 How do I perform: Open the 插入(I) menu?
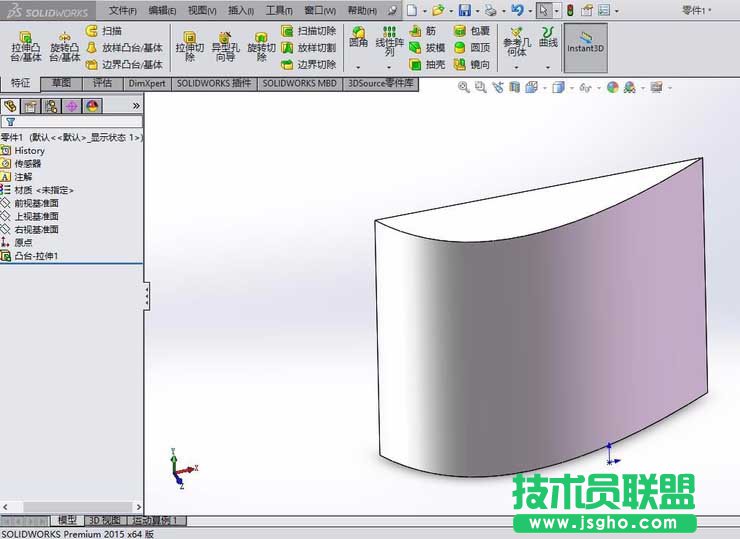(241, 10)
